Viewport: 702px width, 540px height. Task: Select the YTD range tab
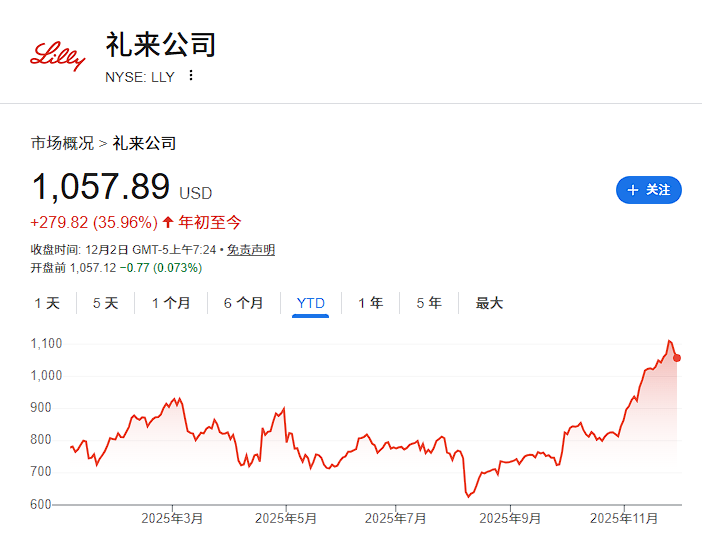coord(310,303)
